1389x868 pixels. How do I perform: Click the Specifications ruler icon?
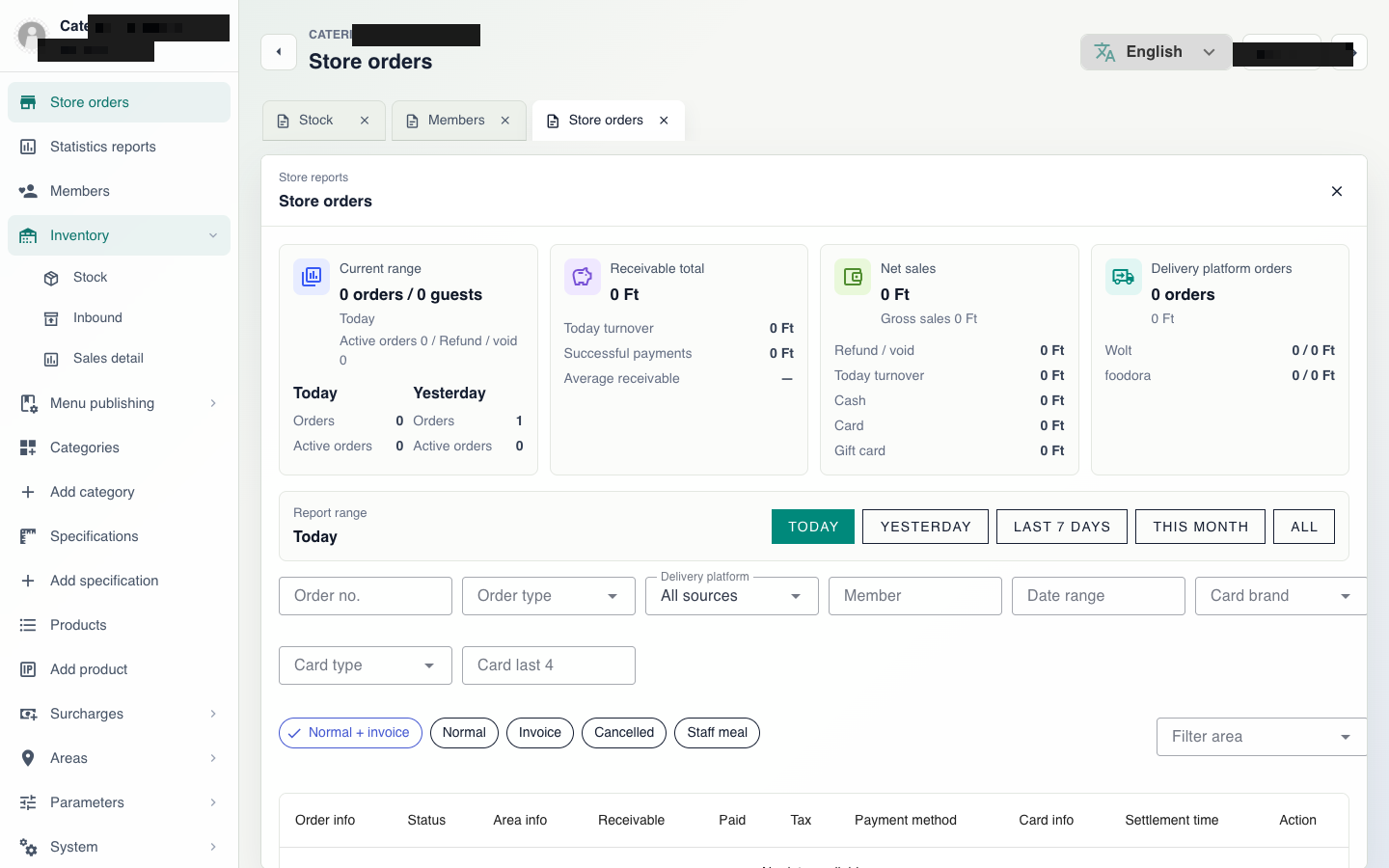(28, 536)
